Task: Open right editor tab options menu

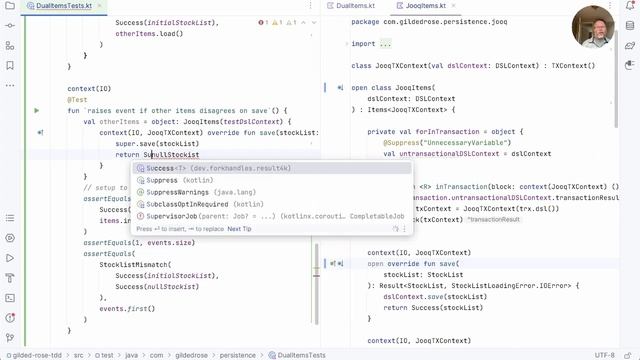Action: point(610,6)
